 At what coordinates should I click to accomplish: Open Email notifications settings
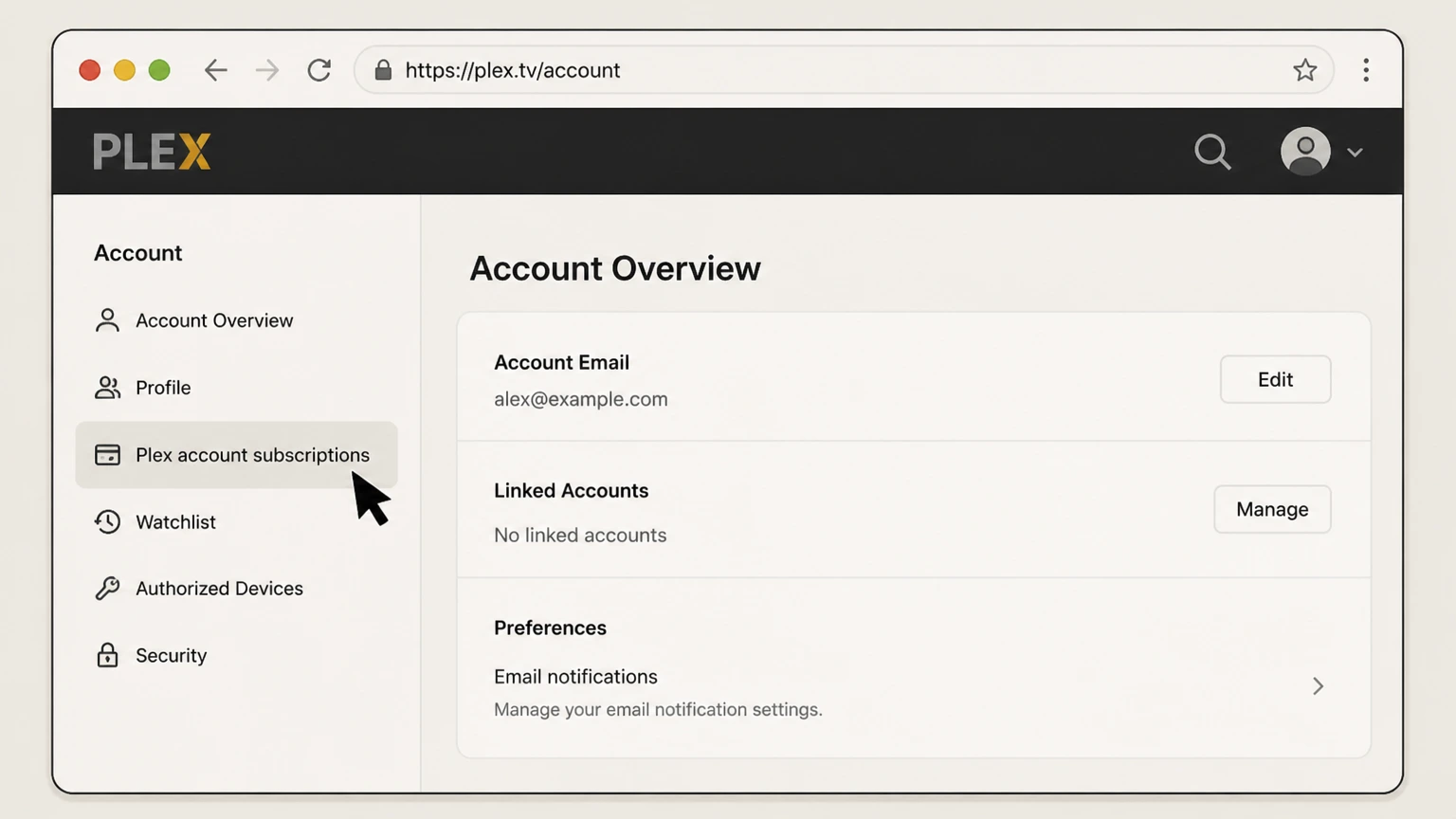click(913, 692)
